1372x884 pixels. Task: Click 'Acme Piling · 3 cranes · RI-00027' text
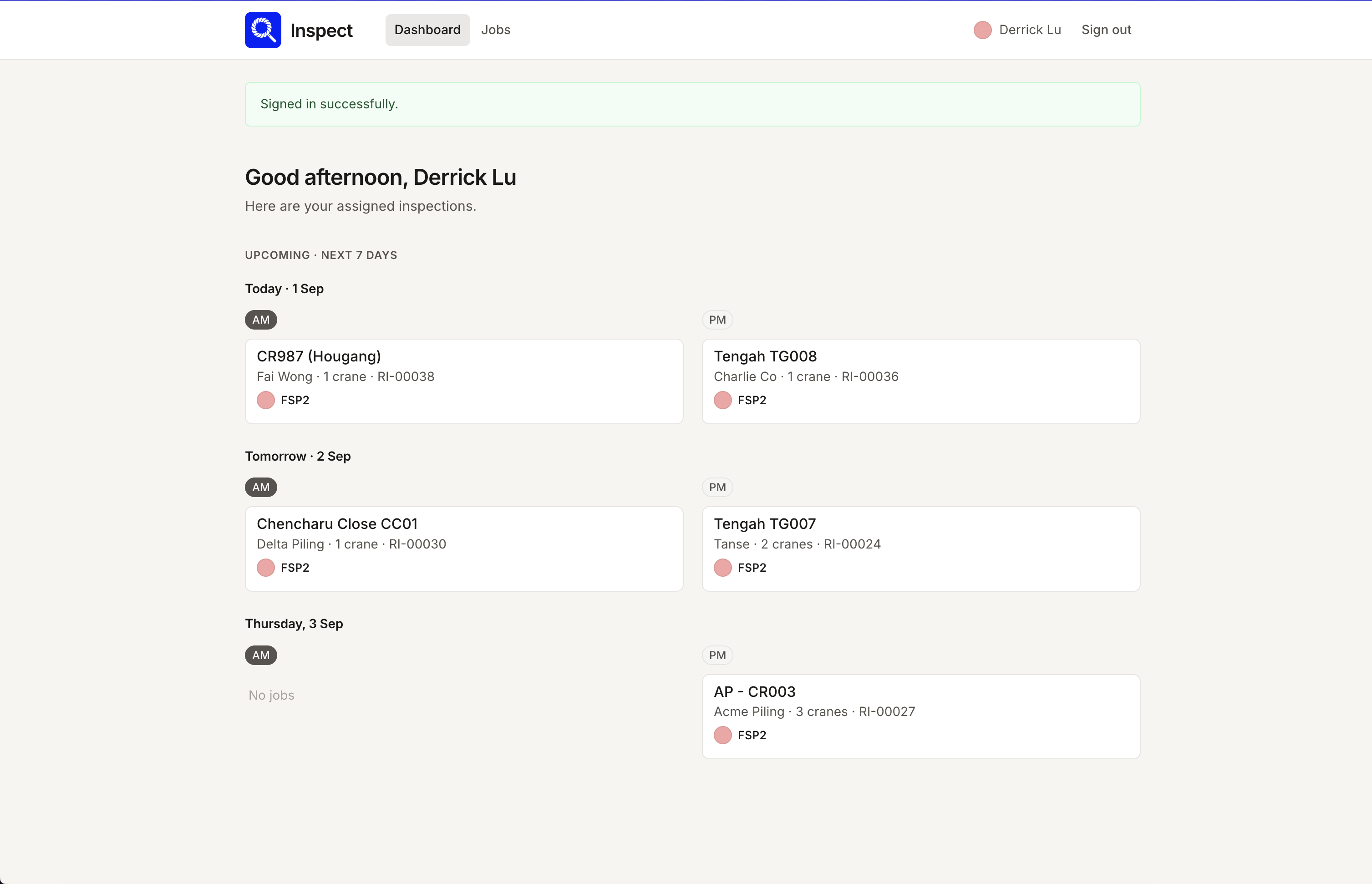(814, 712)
